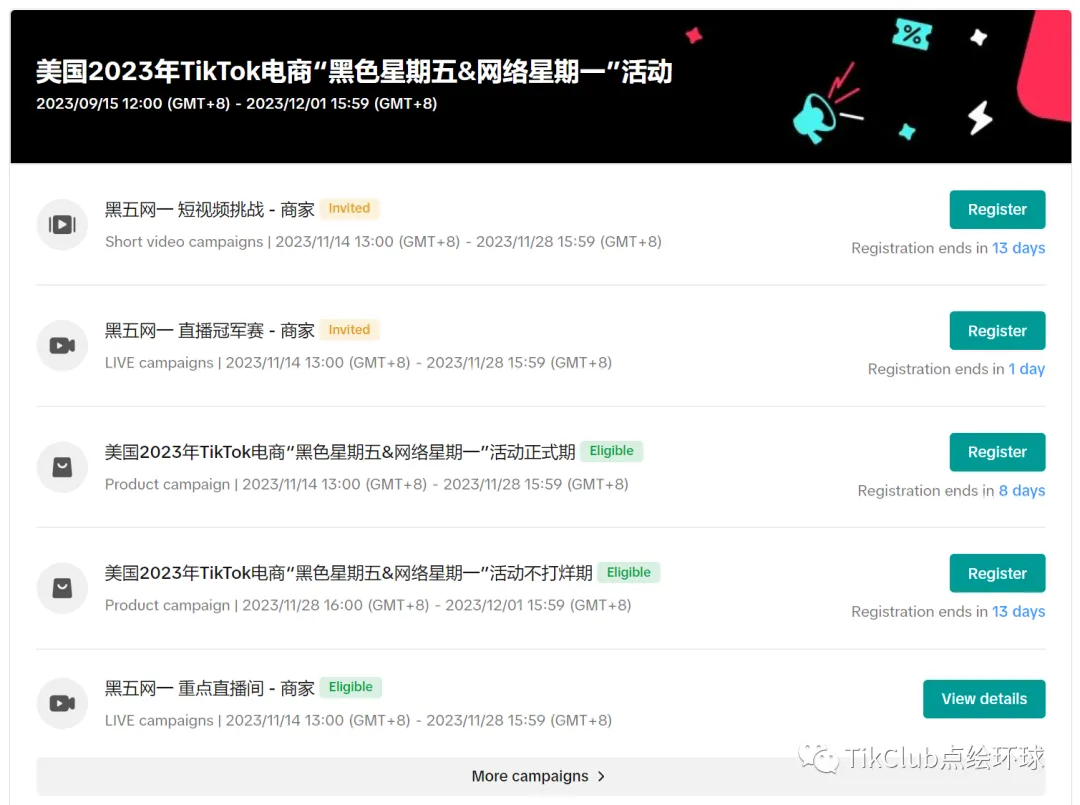Click the camera icon beside 黑五网一 重点直播间

click(x=62, y=703)
